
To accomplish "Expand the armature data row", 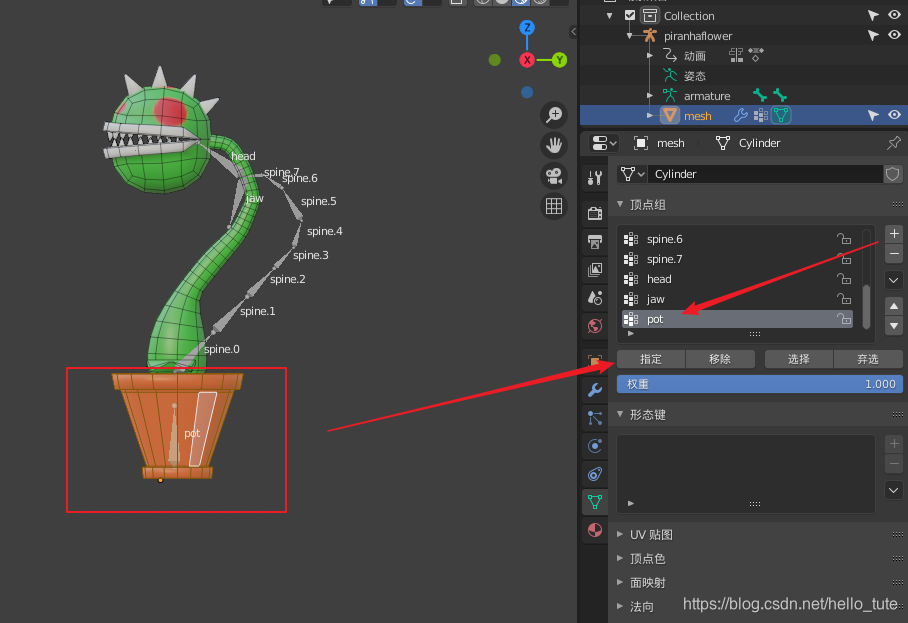I will [650, 96].
